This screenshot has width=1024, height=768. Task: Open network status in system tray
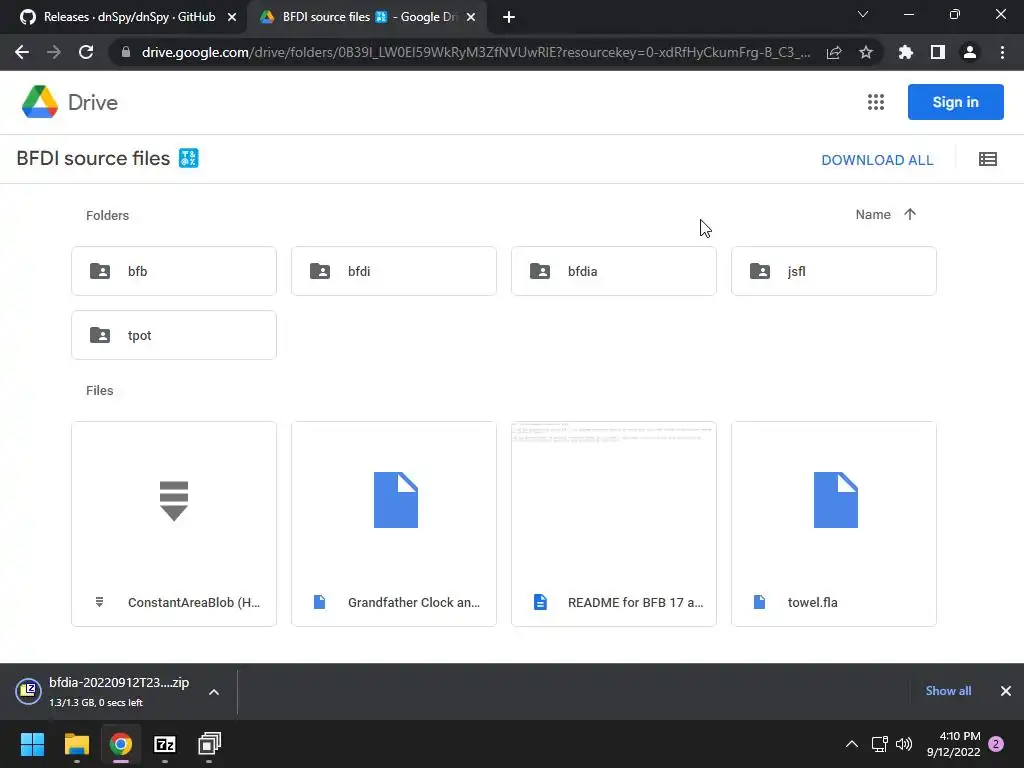[x=879, y=744]
